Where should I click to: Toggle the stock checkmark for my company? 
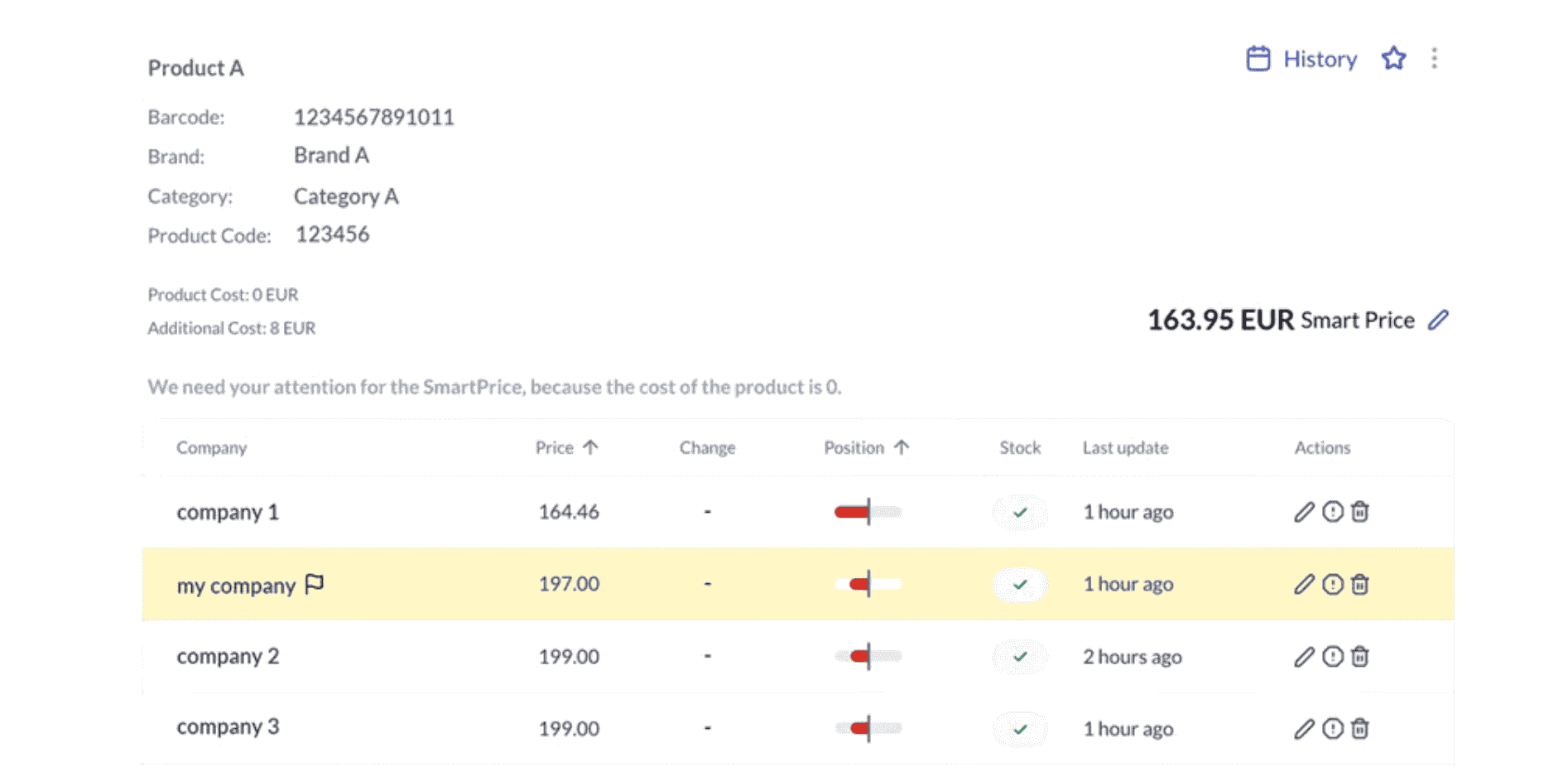pos(1019,584)
